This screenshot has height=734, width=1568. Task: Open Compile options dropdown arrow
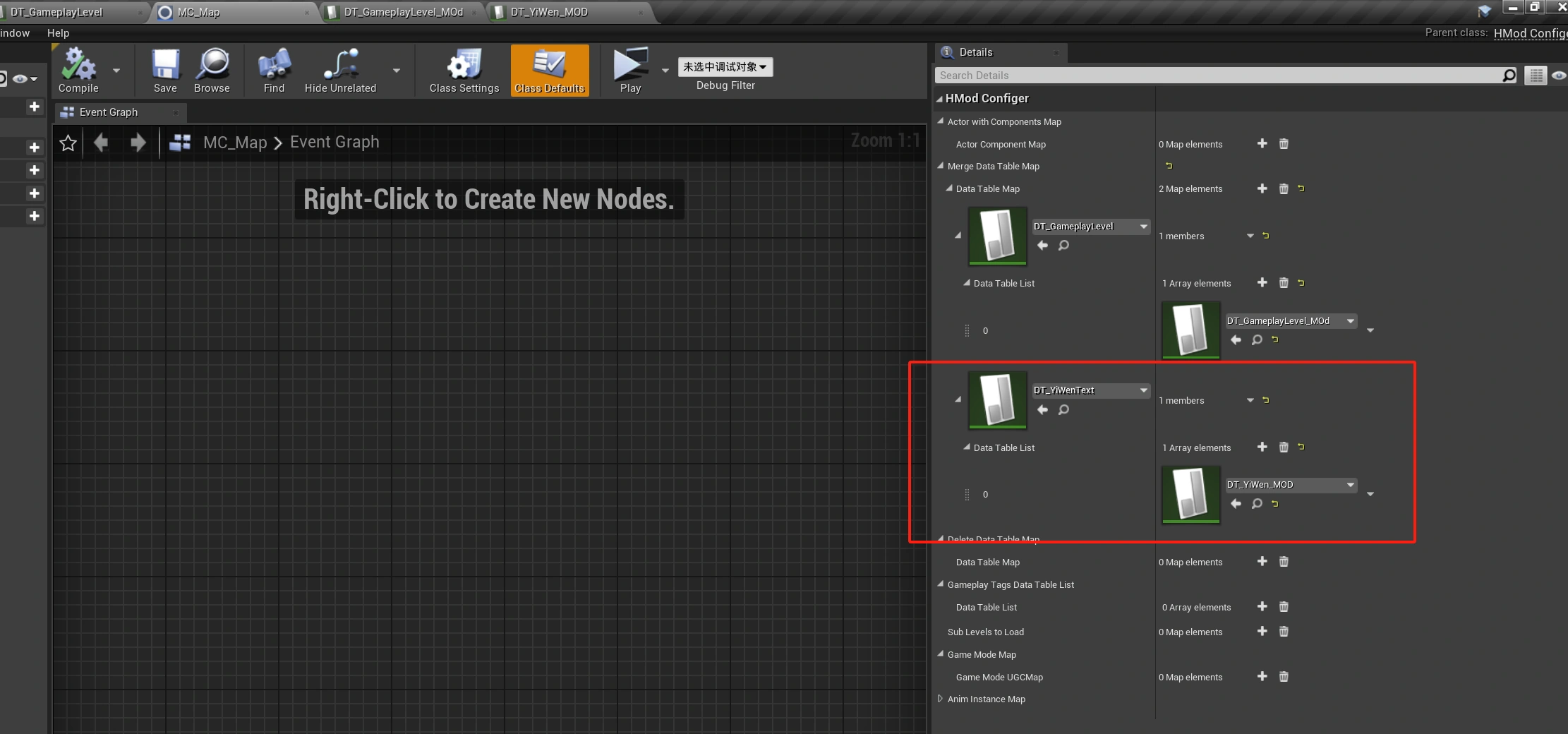116,71
